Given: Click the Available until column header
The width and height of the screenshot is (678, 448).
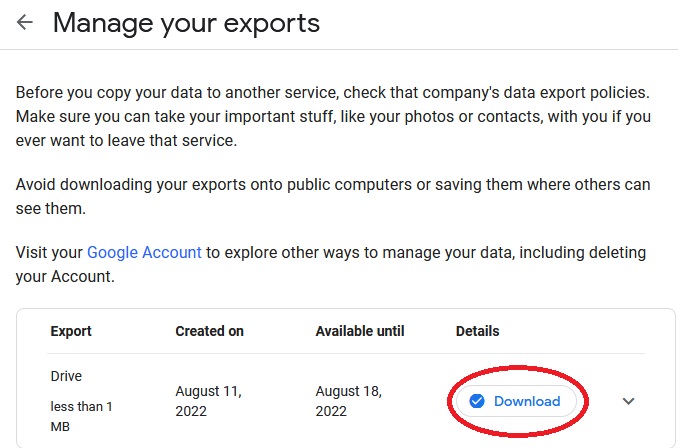Looking at the screenshot, I should [360, 331].
